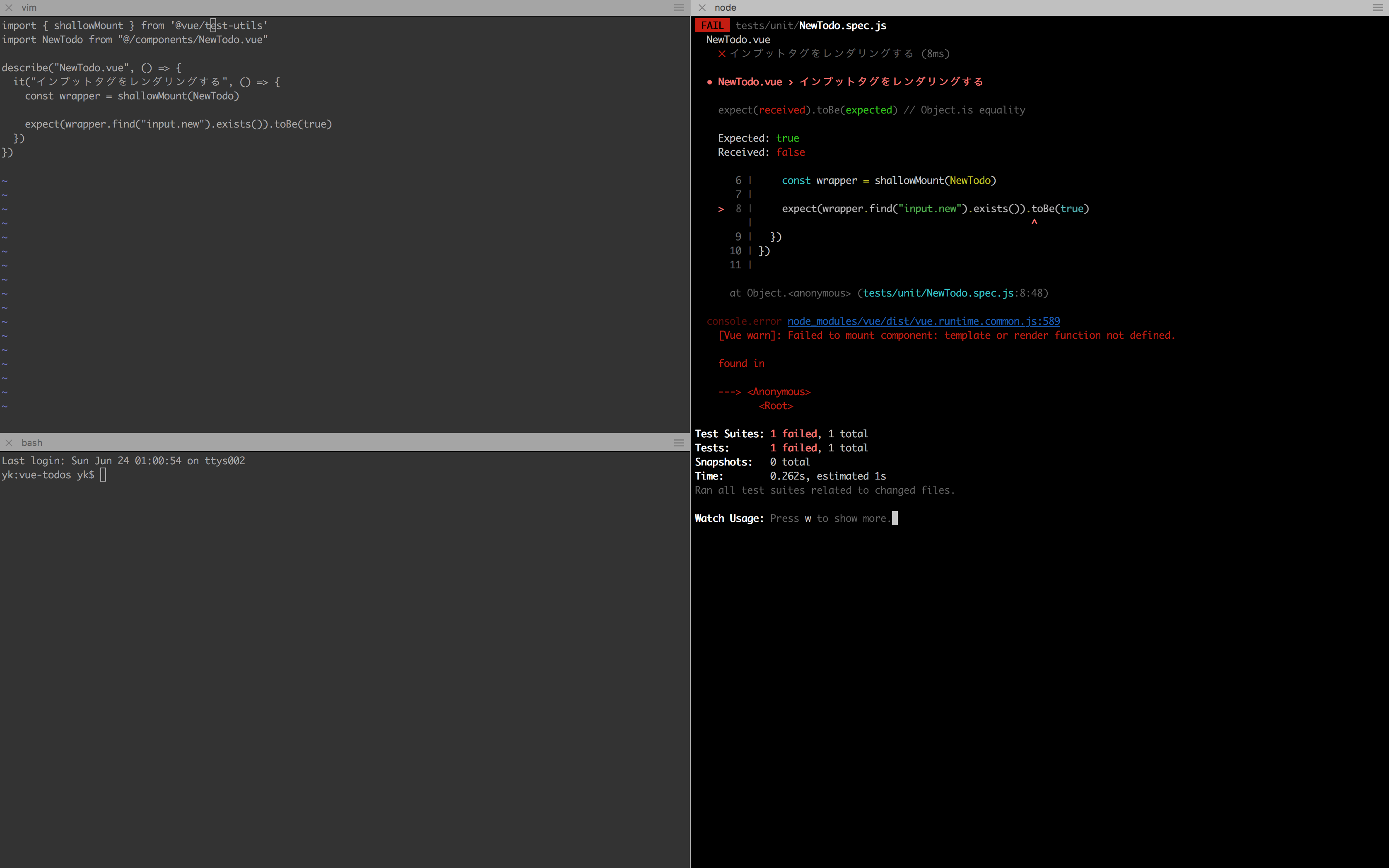
Task: Click the red FAIL badge
Action: coord(712,25)
